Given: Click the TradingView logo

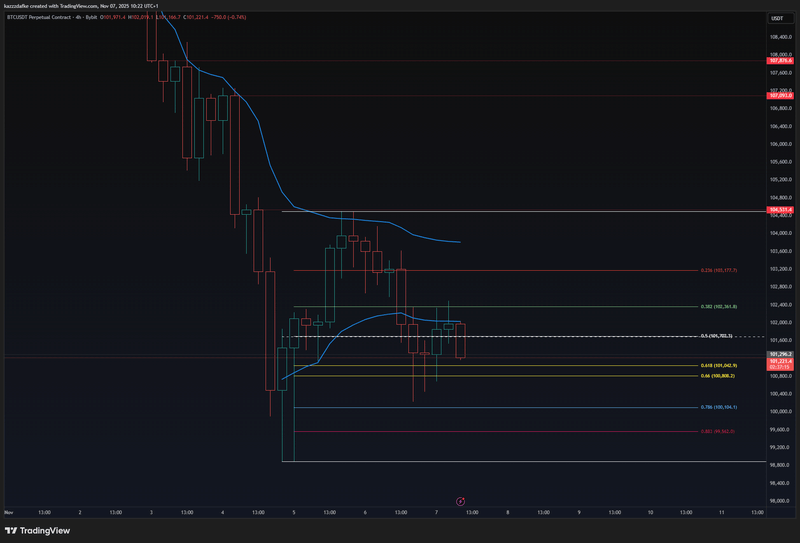Looking at the screenshot, I should [37, 531].
